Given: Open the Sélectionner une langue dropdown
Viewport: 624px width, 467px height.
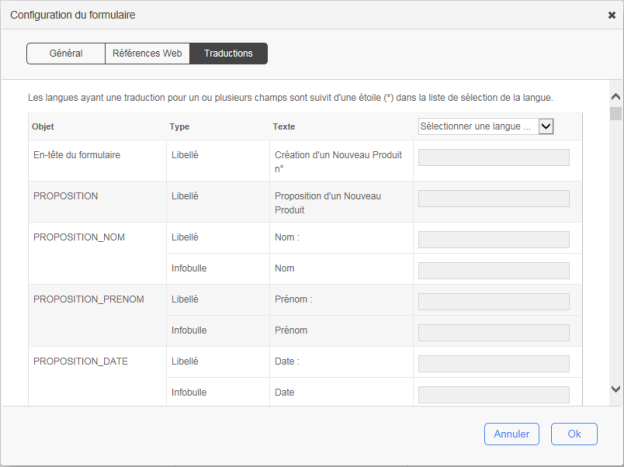Looking at the screenshot, I should point(477,126).
